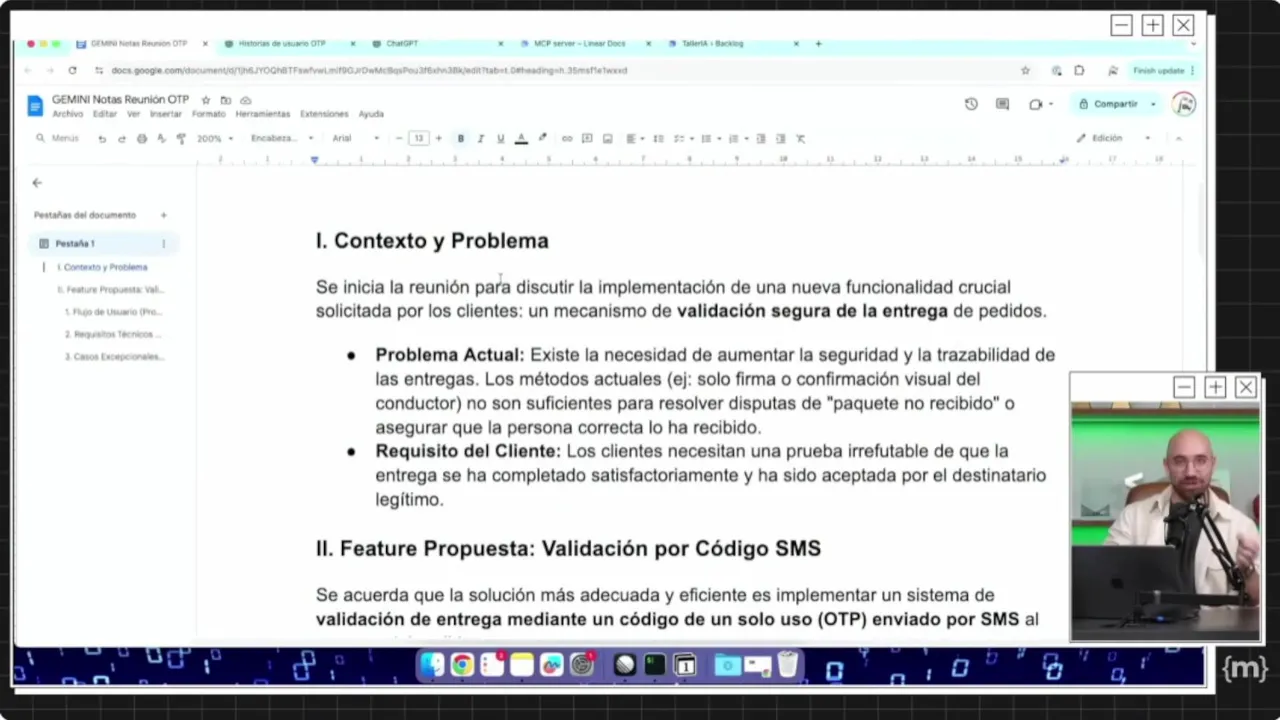Open the bulleted list dropdown
The width and height of the screenshot is (1280, 720).
coord(711,139)
